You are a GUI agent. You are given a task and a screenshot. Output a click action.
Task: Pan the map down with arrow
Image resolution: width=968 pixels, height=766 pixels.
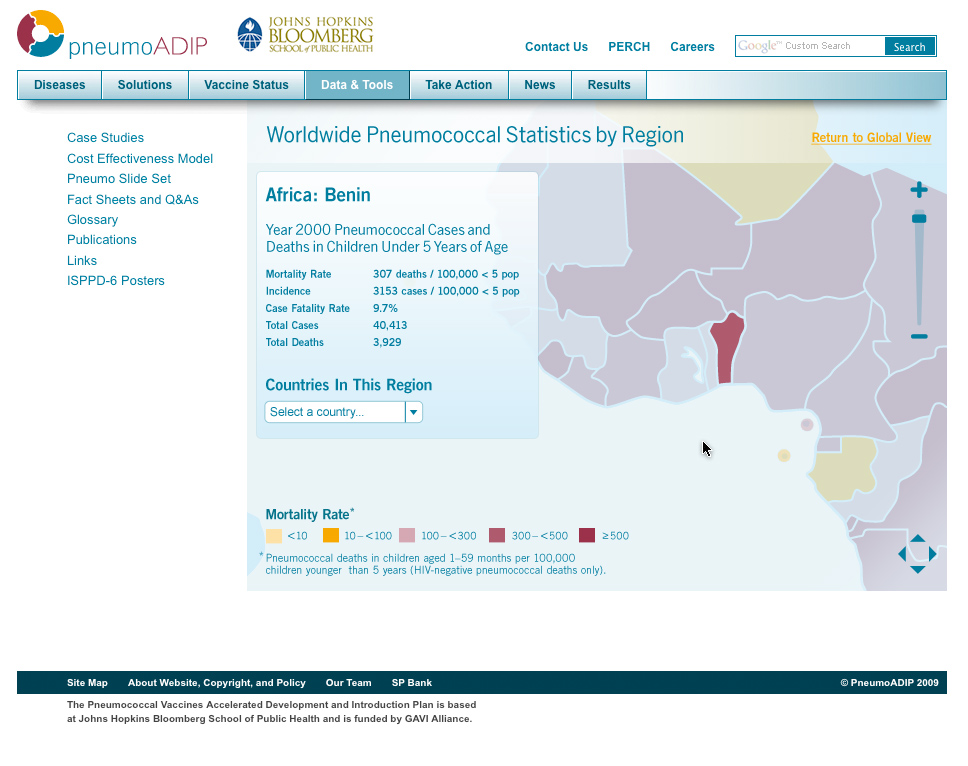click(917, 569)
